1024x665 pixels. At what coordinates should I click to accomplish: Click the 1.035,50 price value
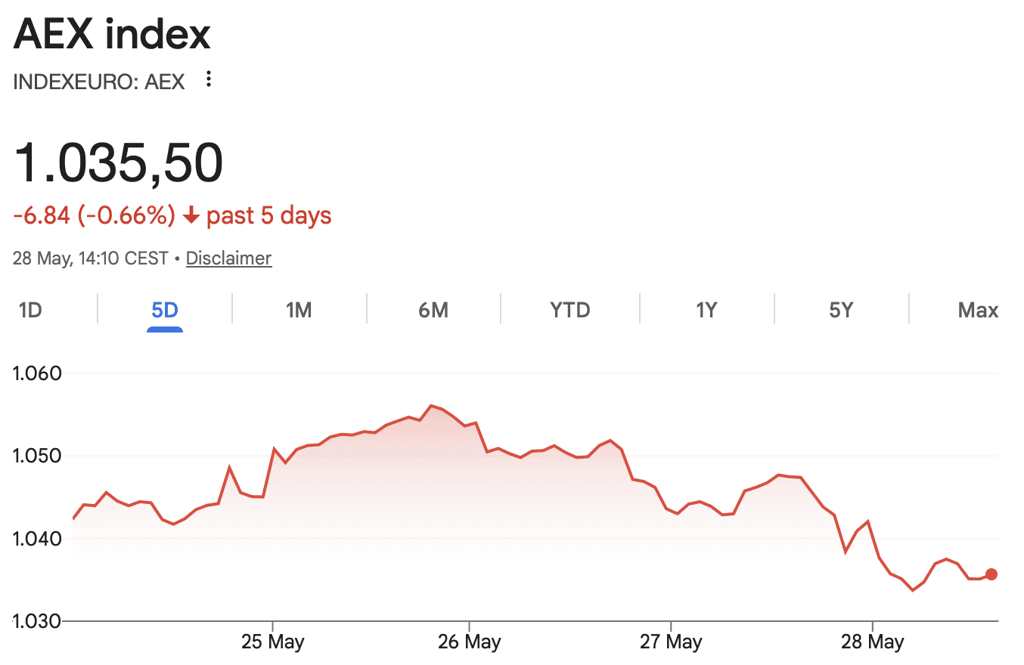[x=118, y=163]
